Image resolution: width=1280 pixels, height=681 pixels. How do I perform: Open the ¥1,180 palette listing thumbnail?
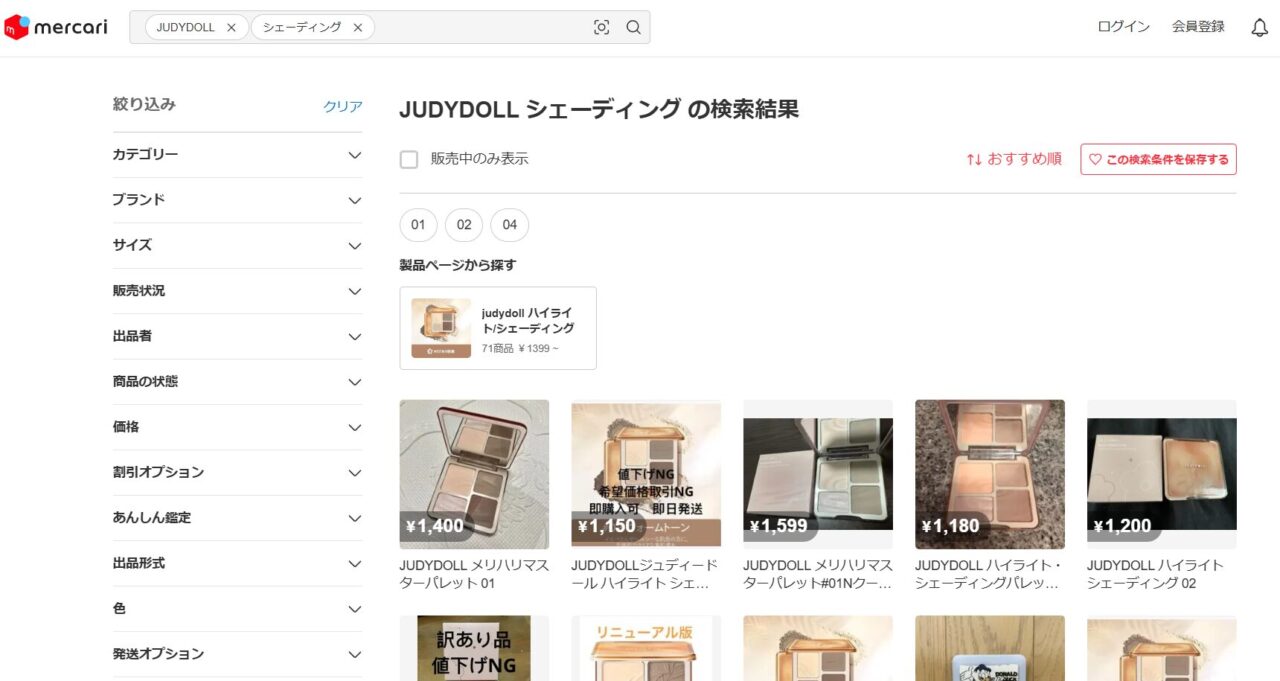point(990,475)
